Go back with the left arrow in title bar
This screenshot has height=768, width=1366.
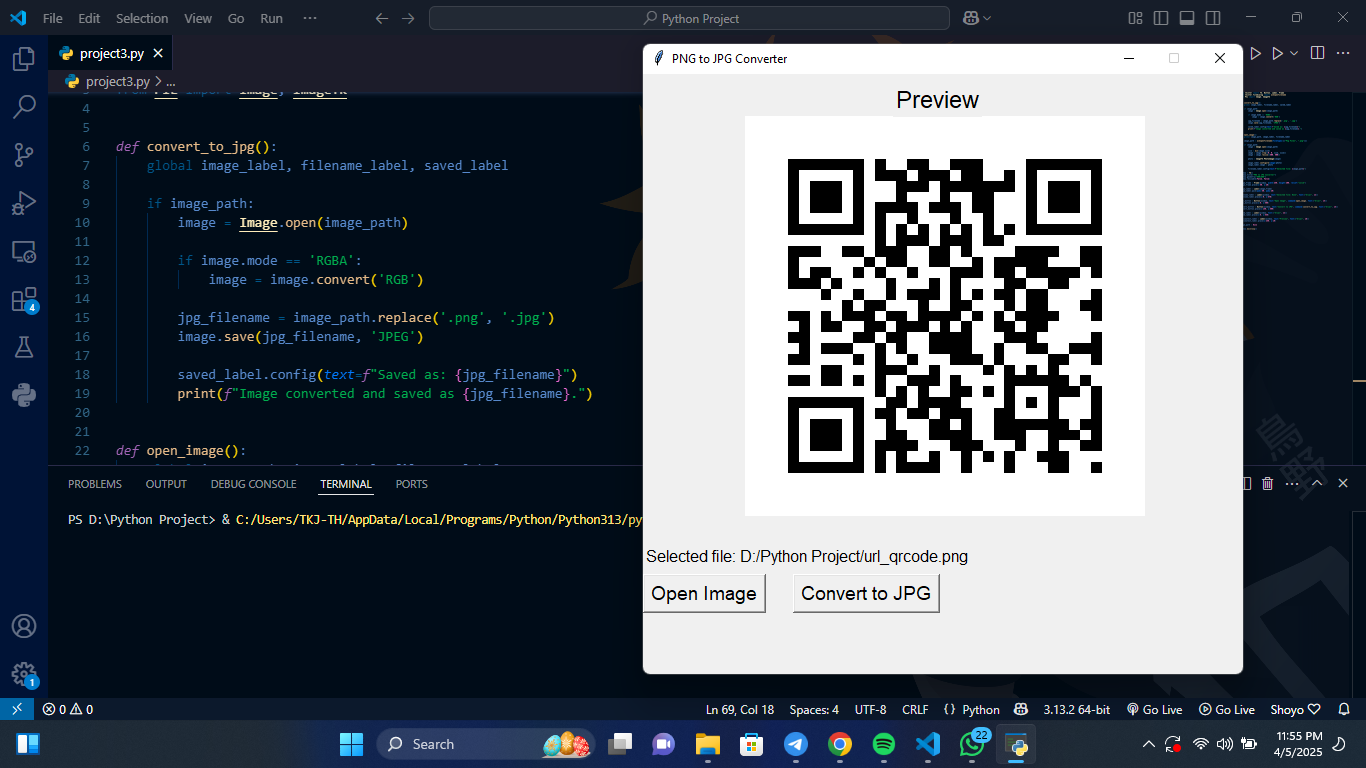(x=381, y=18)
